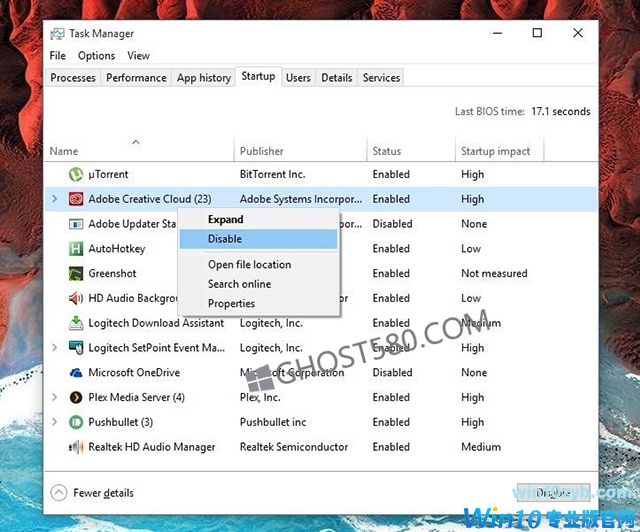
Task: Expand the Adobe Creative Cloud group
Action: (55, 199)
